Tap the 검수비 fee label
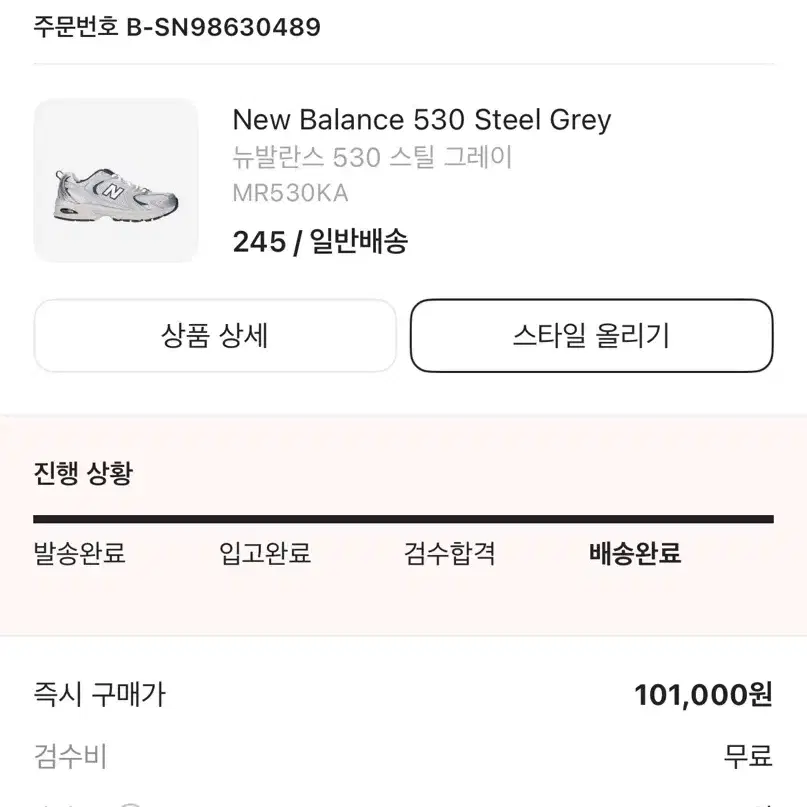 click(x=71, y=757)
